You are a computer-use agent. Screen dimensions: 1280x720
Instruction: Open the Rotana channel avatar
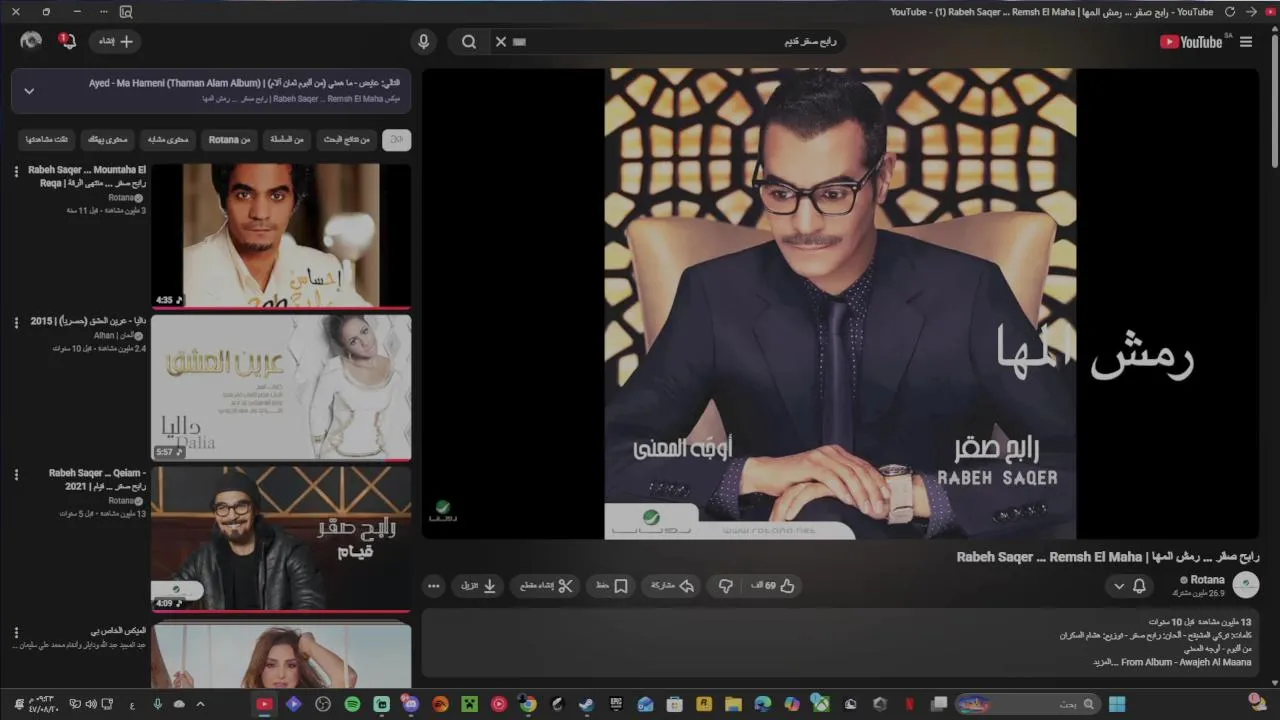pyautogui.click(x=1246, y=585)
